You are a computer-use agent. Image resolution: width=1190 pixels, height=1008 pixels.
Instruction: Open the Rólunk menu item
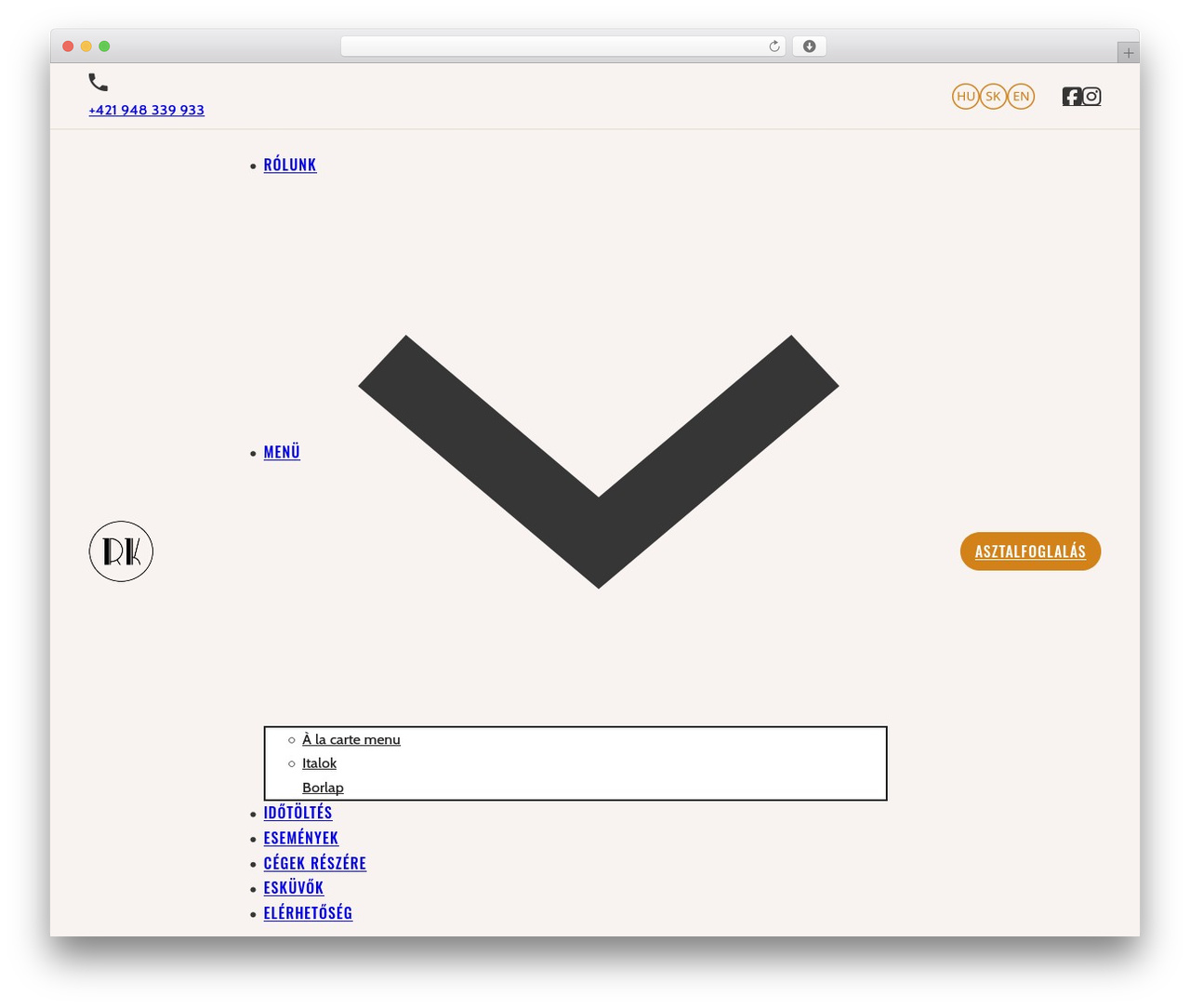(x=290, y=165)
